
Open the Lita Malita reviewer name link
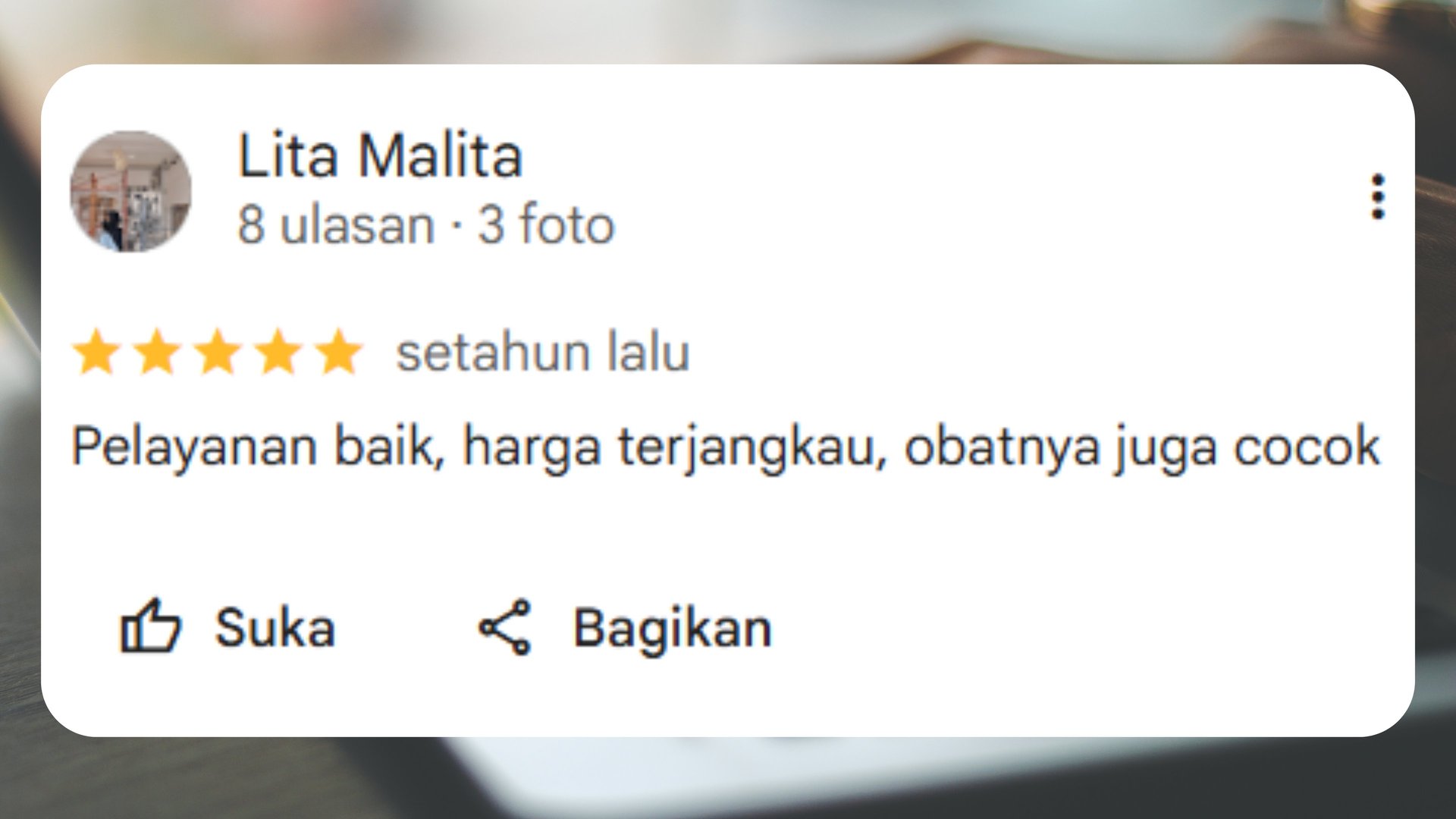pyautogui.click(x=380, y=156)
